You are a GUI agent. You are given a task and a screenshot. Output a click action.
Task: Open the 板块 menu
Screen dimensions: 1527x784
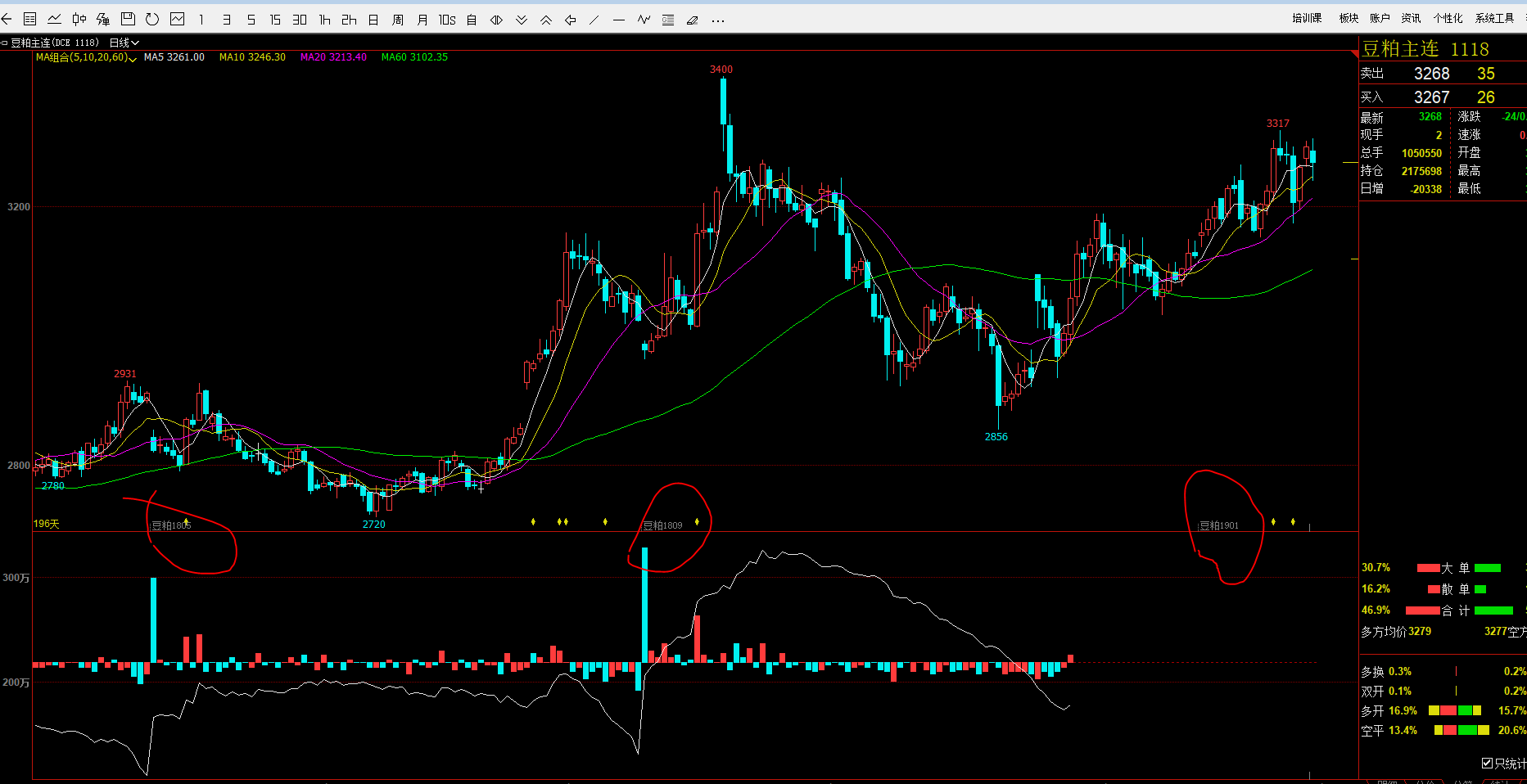click(1349, 18)
